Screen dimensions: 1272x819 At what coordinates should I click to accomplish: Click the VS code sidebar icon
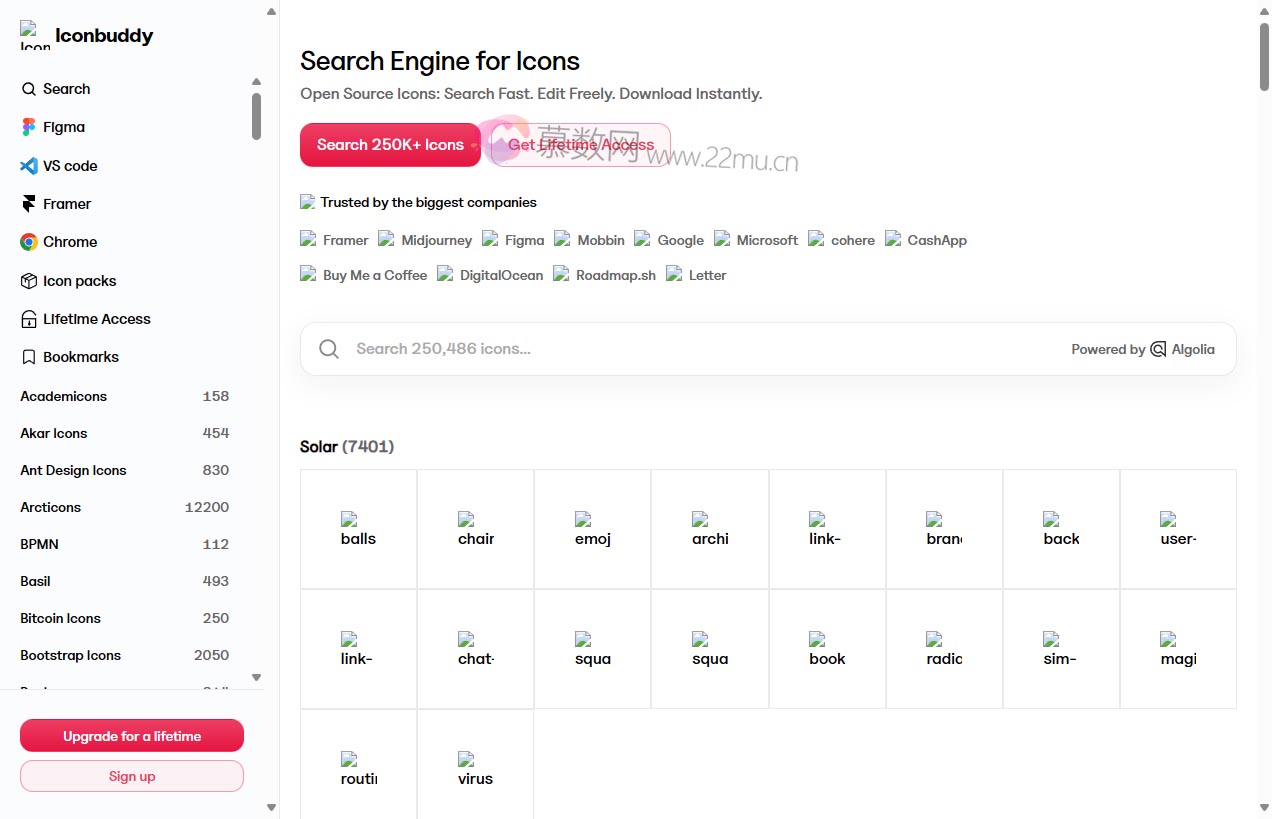pyautogui.click(x=28, y=166)
